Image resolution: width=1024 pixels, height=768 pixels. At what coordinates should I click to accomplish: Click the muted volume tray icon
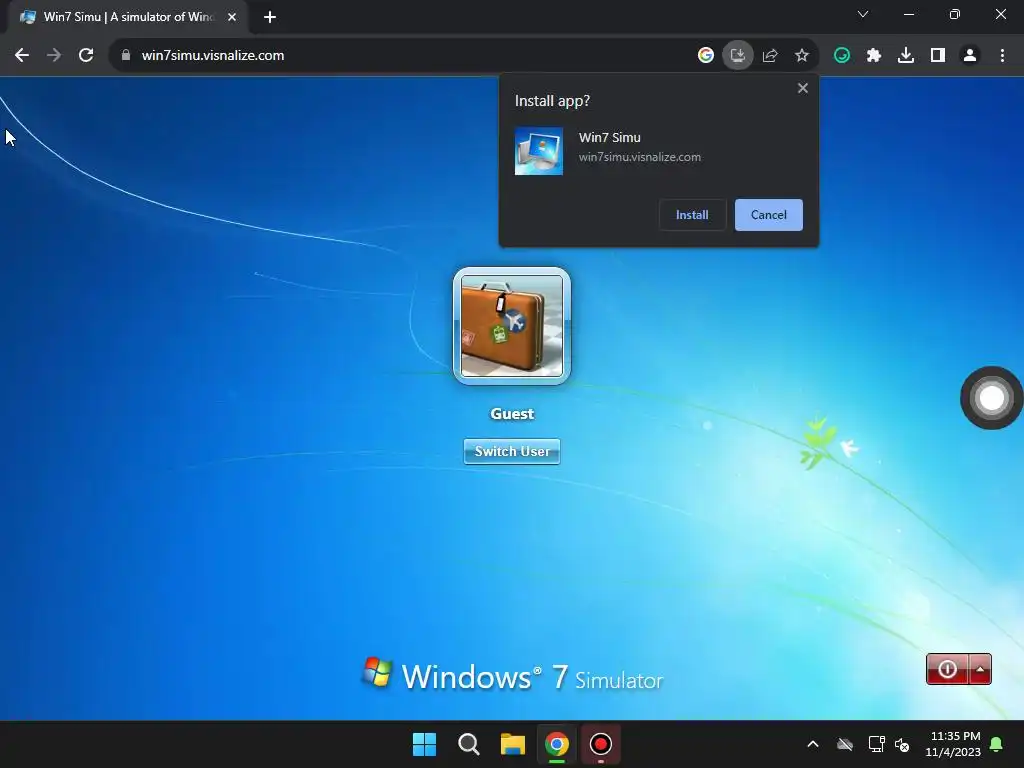pyautogui.click(x=902, y=744)
